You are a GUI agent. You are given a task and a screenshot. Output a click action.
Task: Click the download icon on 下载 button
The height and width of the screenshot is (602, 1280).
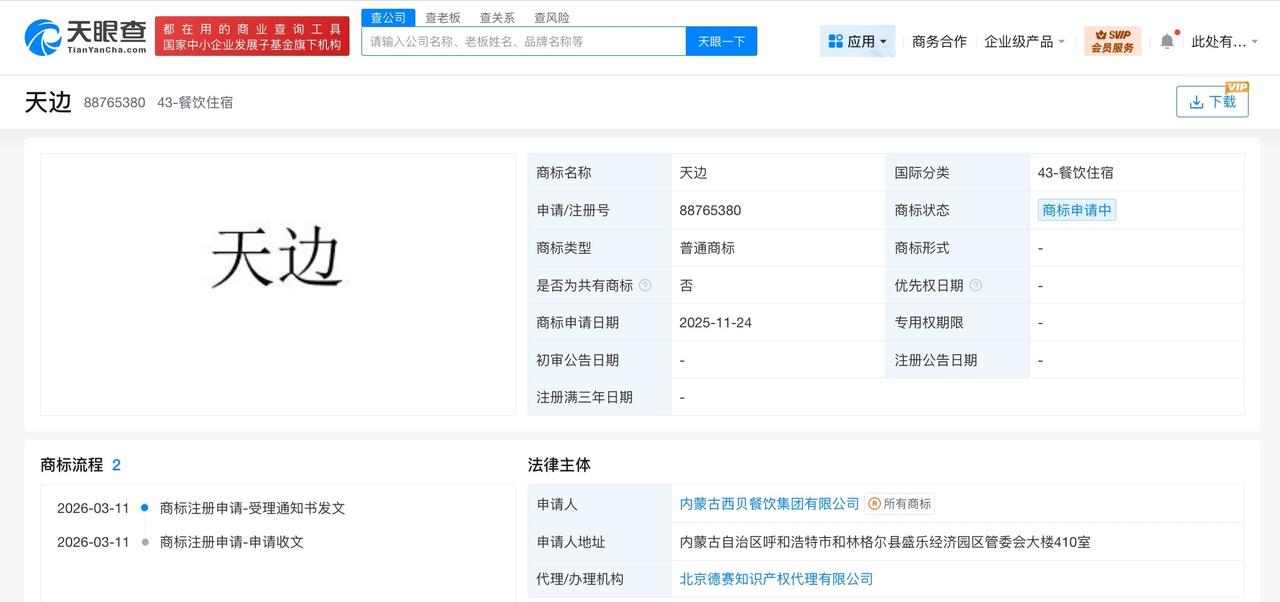point(1196,102)
